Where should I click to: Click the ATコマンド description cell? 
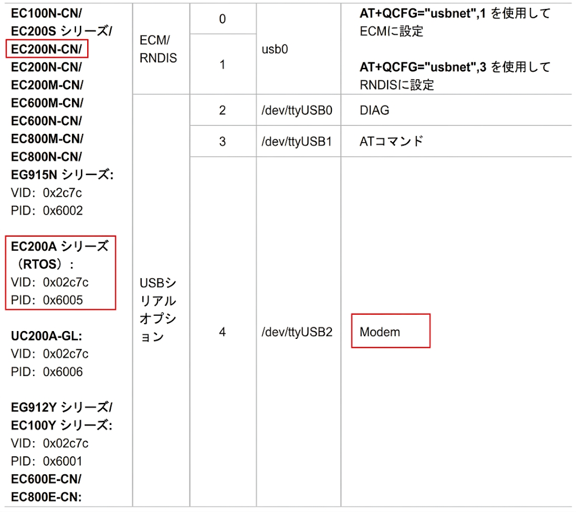456,141
